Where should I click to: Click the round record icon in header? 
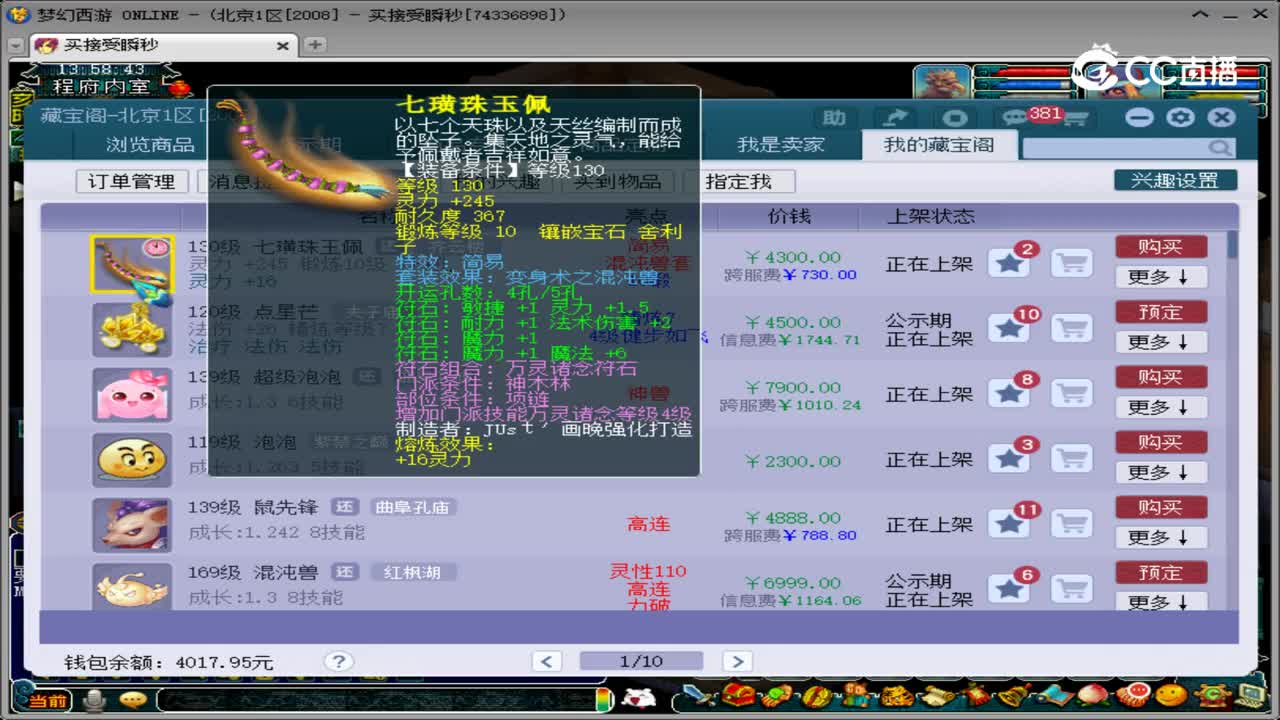point(955,118)
